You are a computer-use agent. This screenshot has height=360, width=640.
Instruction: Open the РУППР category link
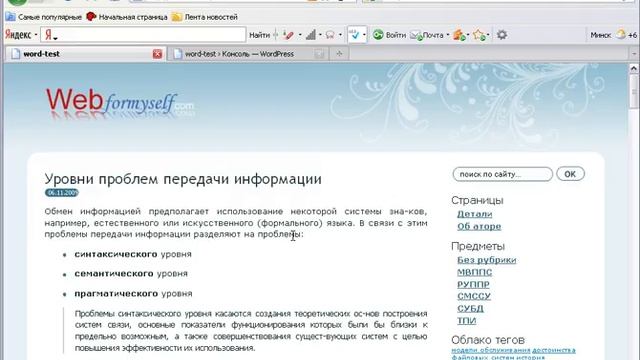coord(473,284)
